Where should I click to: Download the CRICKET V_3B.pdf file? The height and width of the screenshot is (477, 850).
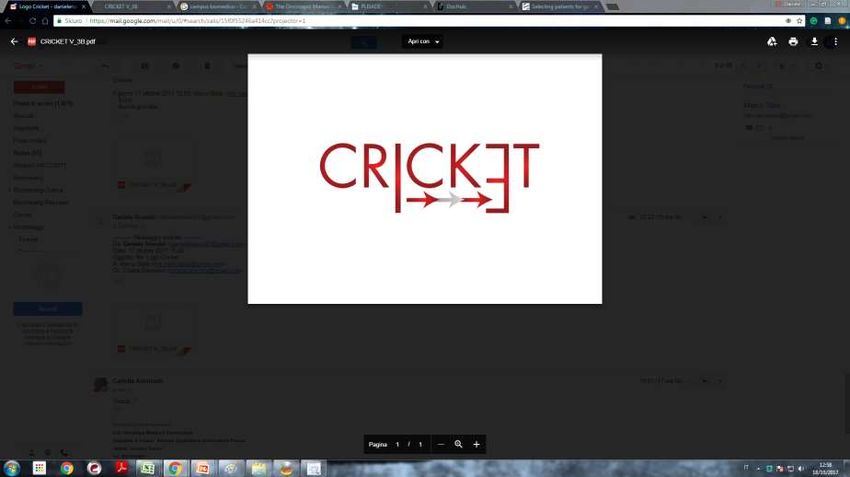814,41
